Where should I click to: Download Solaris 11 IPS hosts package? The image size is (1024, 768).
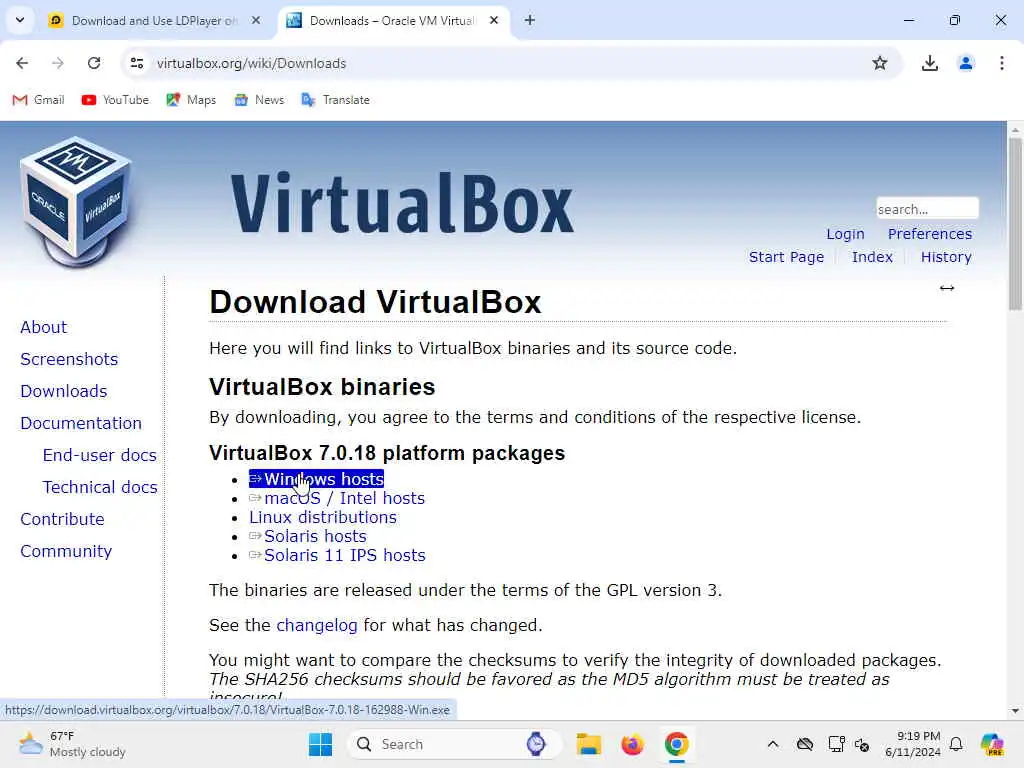click(337, 555)
